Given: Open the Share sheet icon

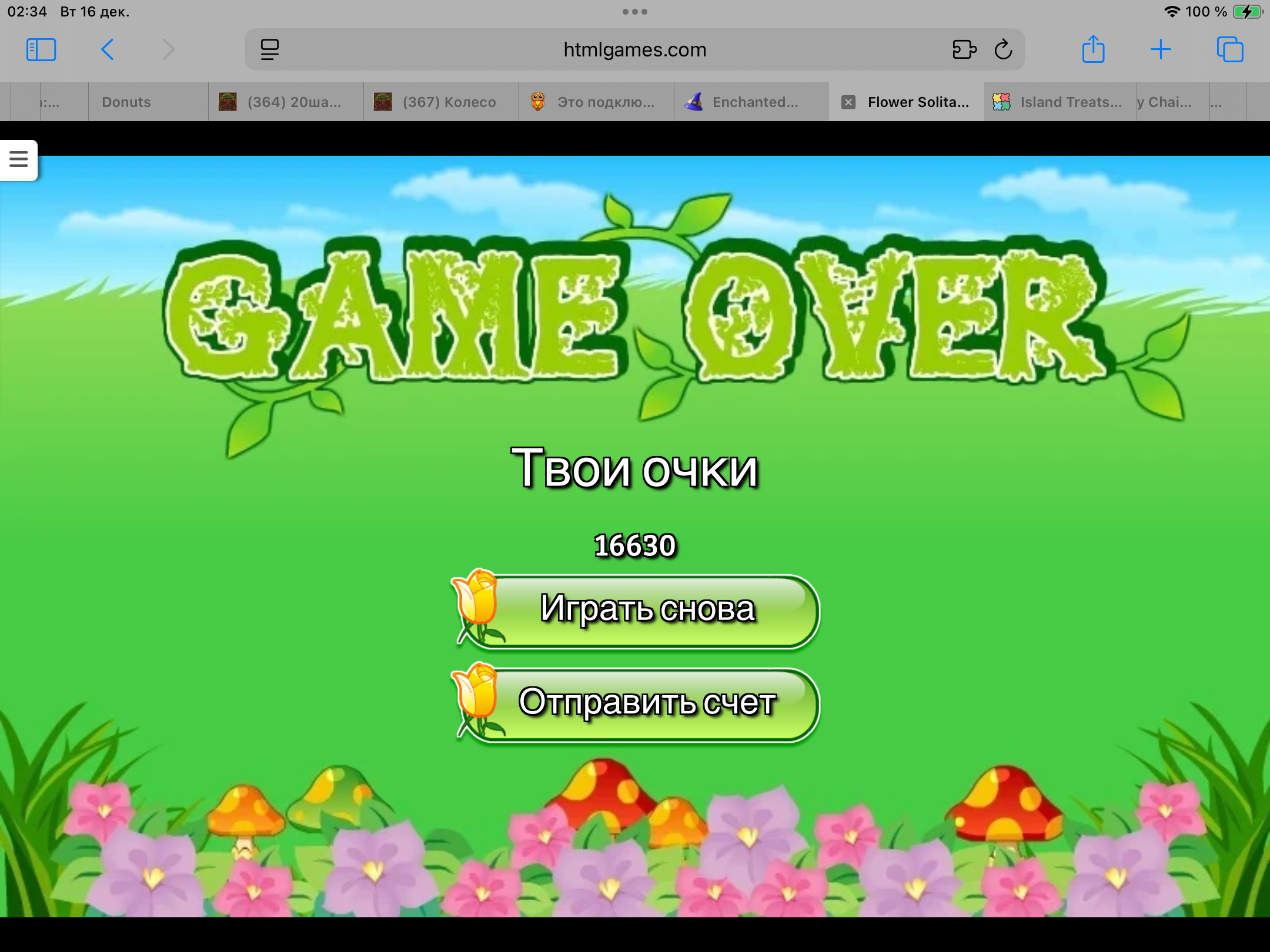Looking at the screenshot, I should pyautogui.click(x=1093, y=50).
